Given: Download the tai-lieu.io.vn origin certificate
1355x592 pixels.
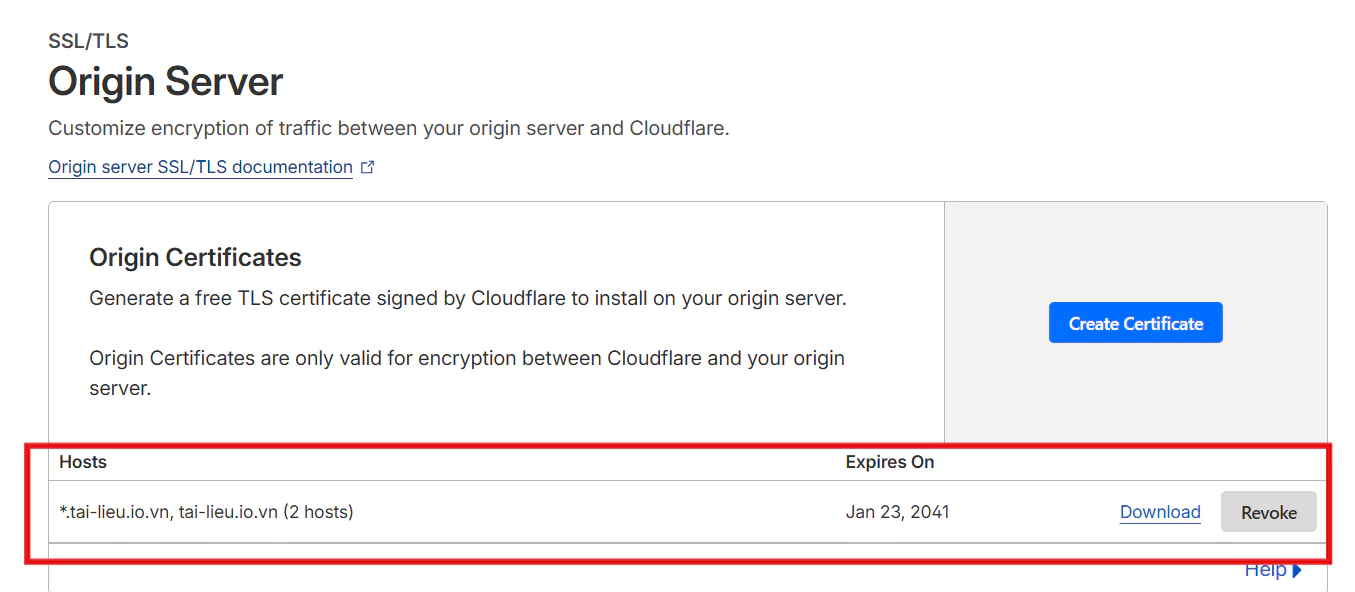Looking at the screenshot, I should [1159, 512].
